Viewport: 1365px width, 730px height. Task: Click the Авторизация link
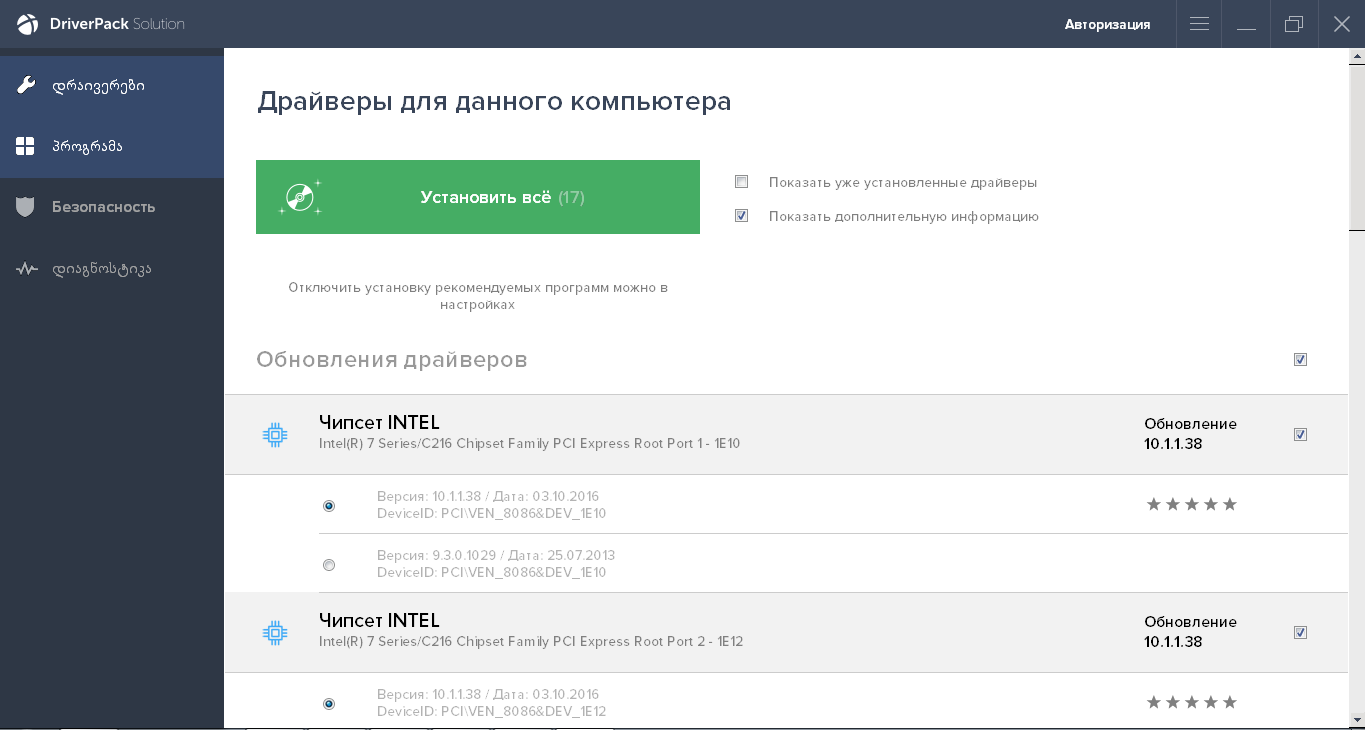pos(1107,24)
